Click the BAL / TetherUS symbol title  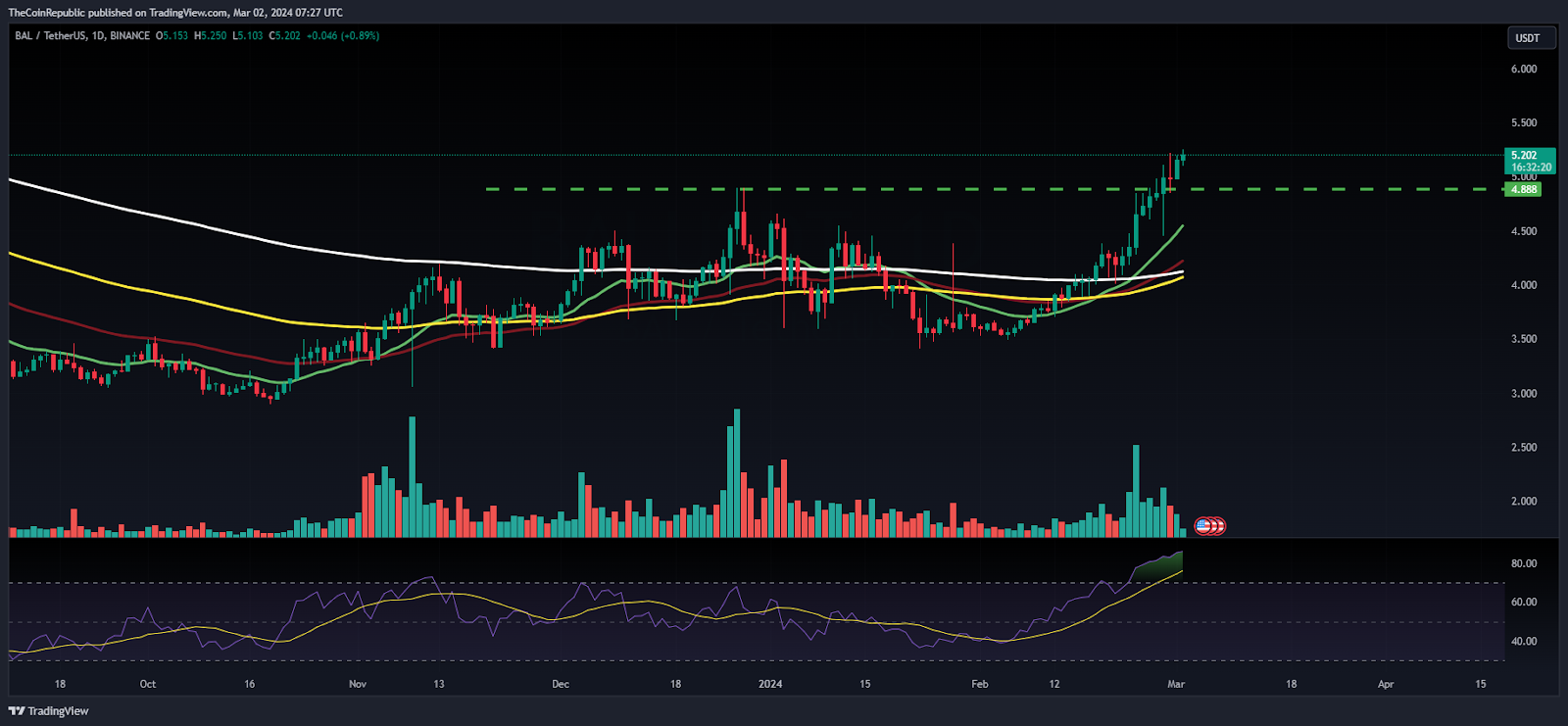point(50,36)
